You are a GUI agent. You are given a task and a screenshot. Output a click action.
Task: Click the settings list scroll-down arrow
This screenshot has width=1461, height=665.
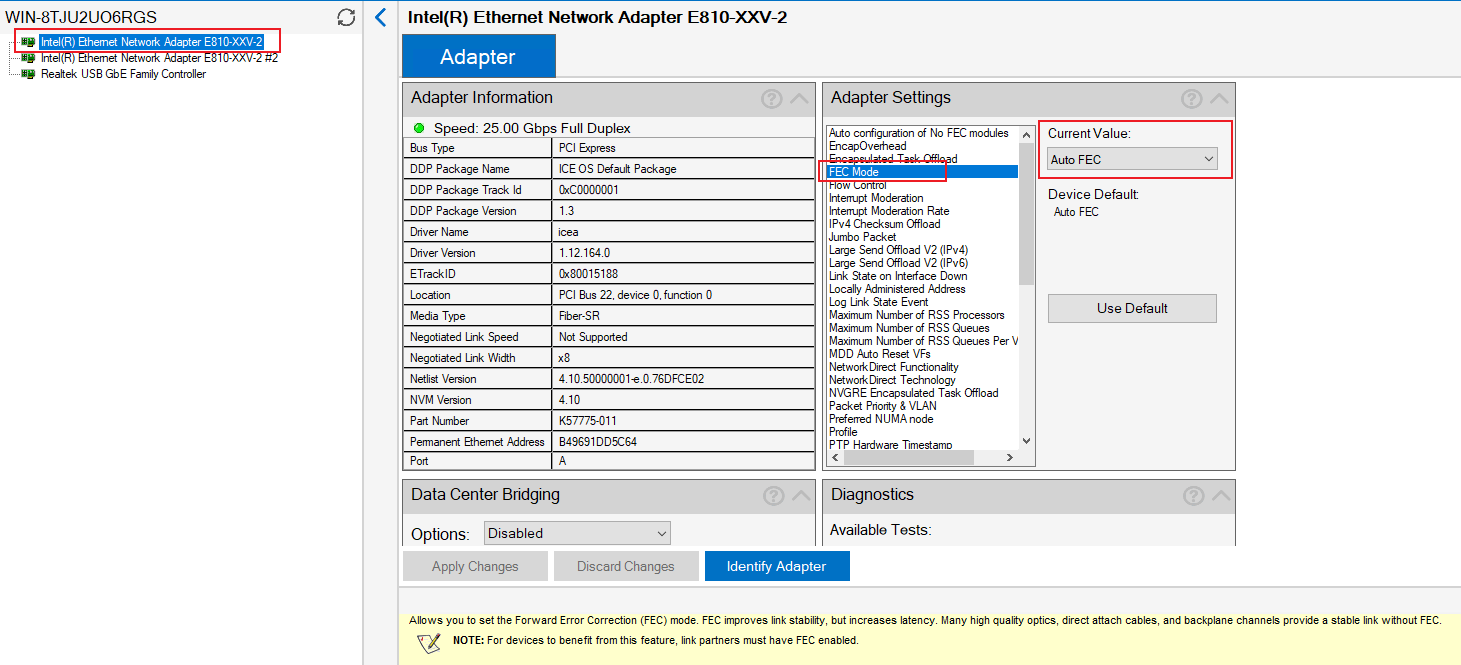(x=1026, y=441)
